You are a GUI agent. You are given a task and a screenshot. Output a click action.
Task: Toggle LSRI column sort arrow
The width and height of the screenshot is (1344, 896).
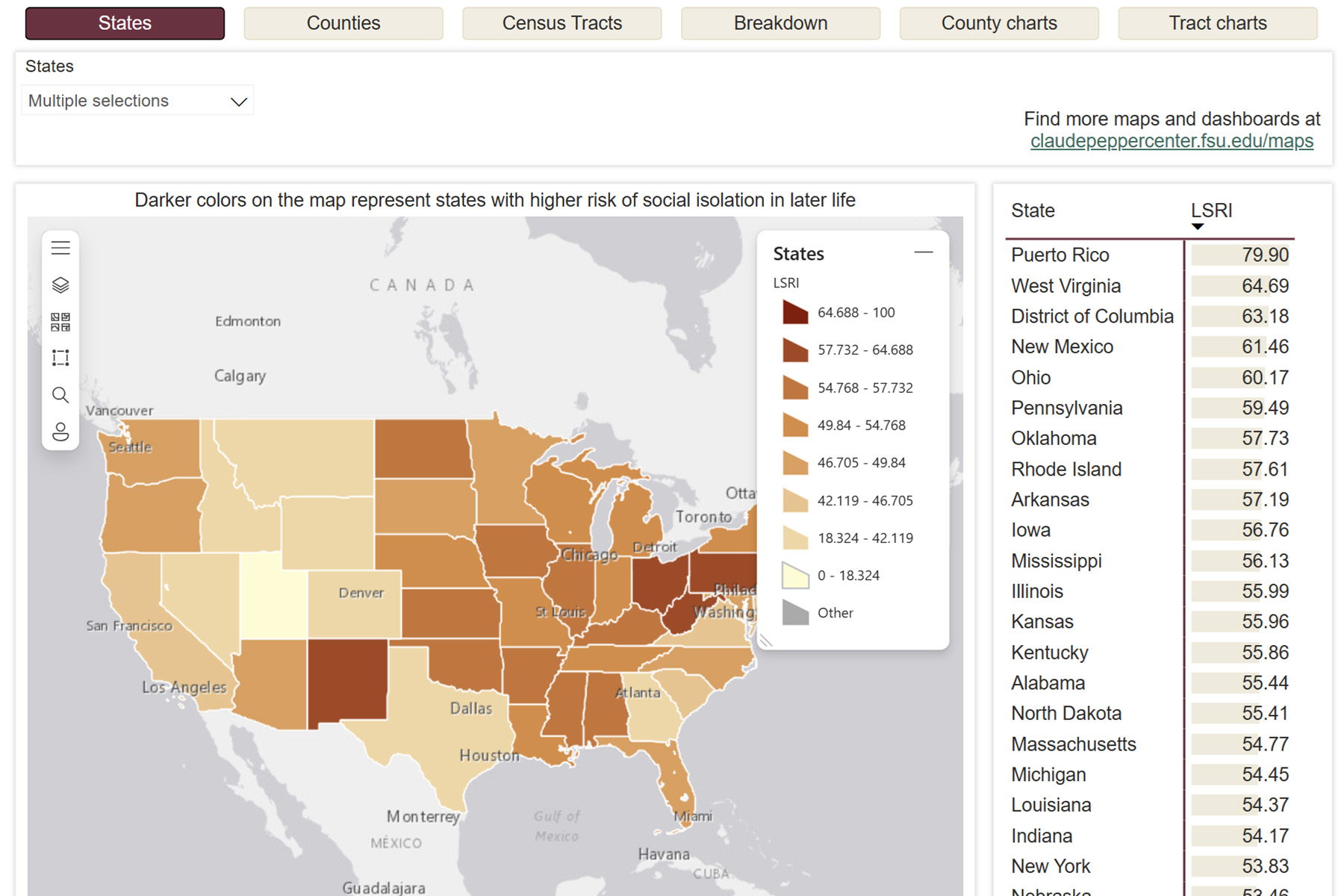[1198, 227]
